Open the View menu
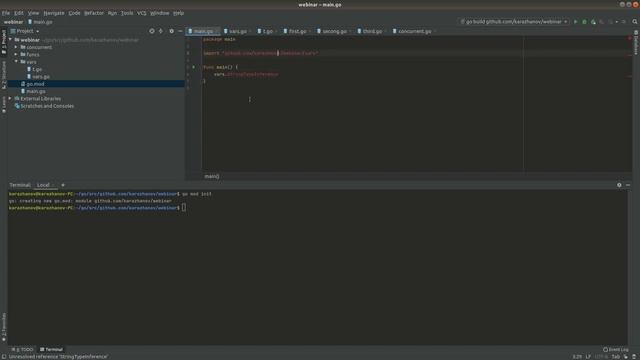Image resolution: width=640 pixels, height=360 pixels. pos(33,13)
